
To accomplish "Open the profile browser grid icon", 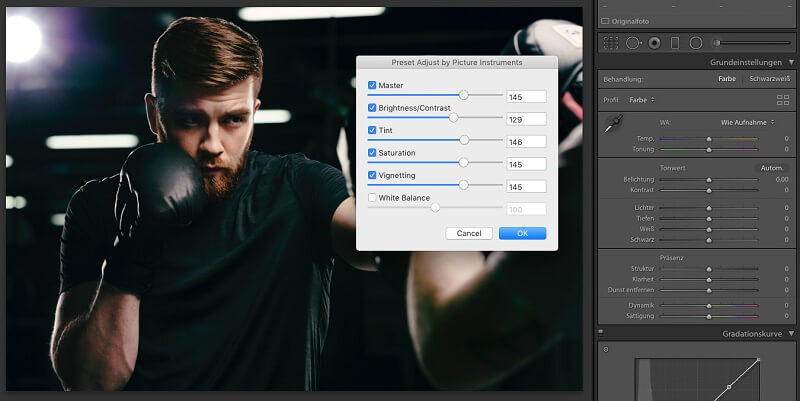I will tap(783, 100).
